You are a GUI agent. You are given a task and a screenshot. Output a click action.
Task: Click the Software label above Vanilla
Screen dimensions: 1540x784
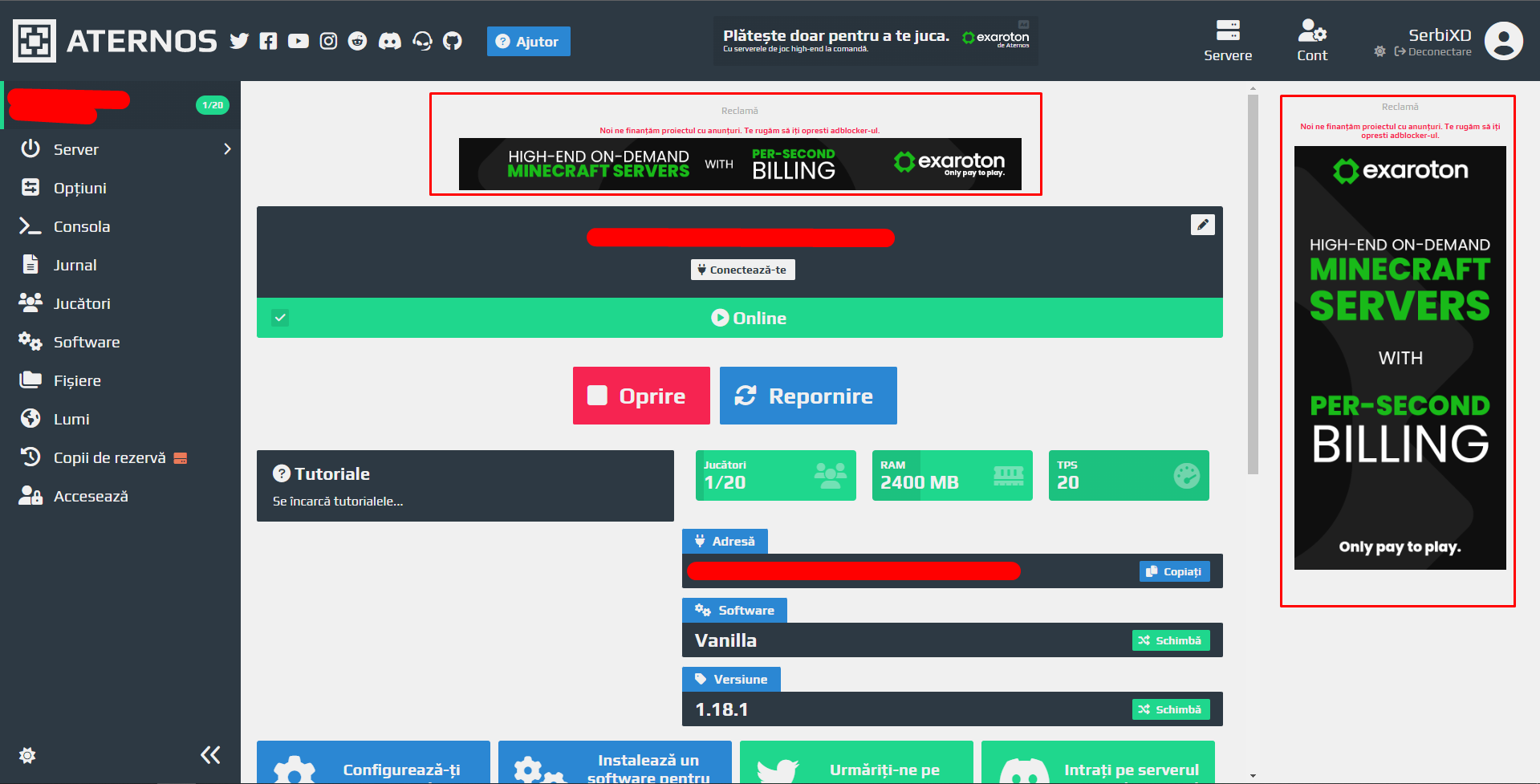[x=734, y=610]
